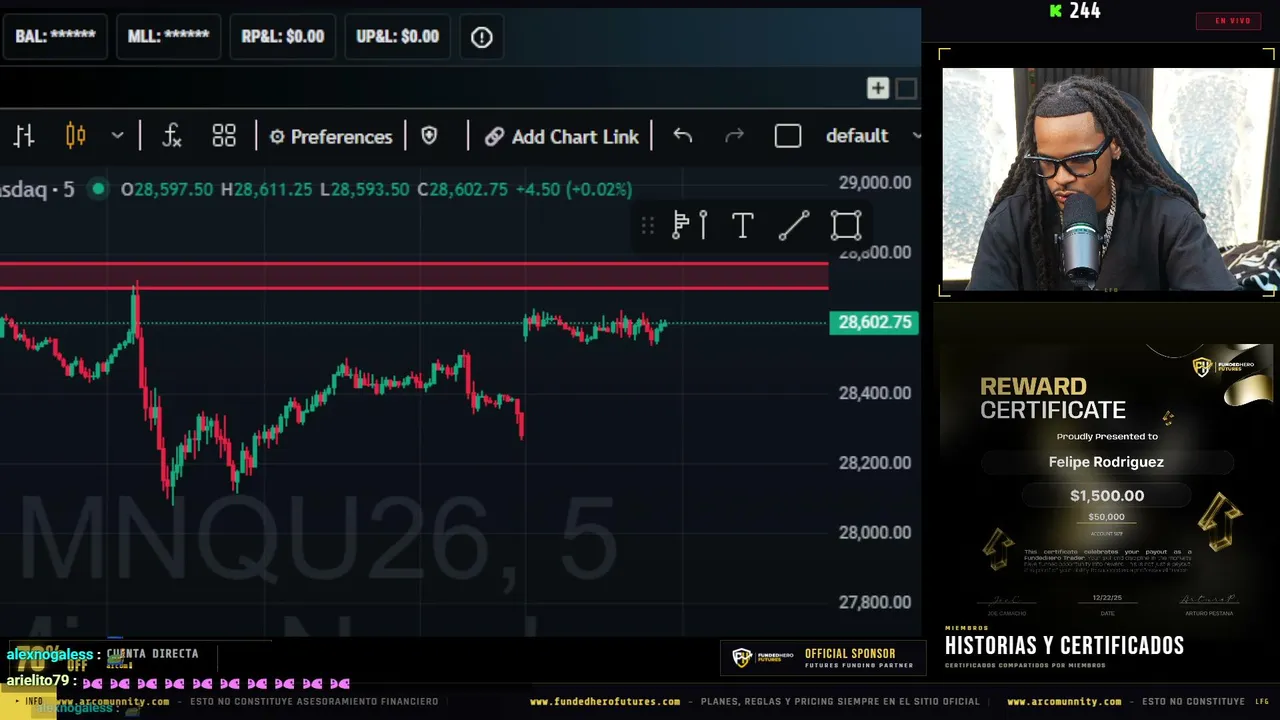Image resolution: width=1280 pixels, height=720 pixels.
Task: Click the HISTORIAS Y CERTIFICADOS heading
Action: coord(1064,646)
